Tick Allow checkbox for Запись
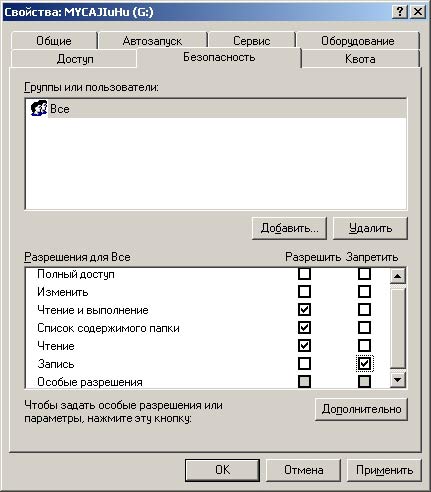 pyautogui.click(x=304, y=363)
